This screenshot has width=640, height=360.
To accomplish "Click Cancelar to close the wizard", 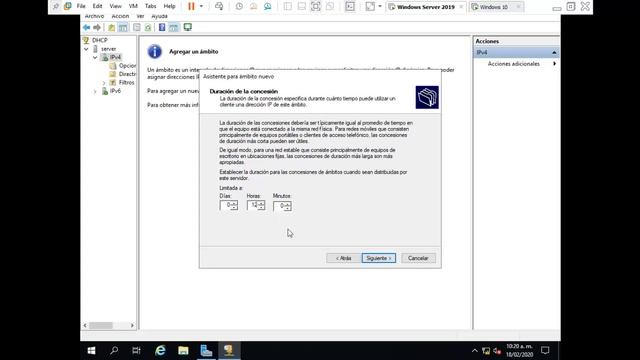I will 418,258.
